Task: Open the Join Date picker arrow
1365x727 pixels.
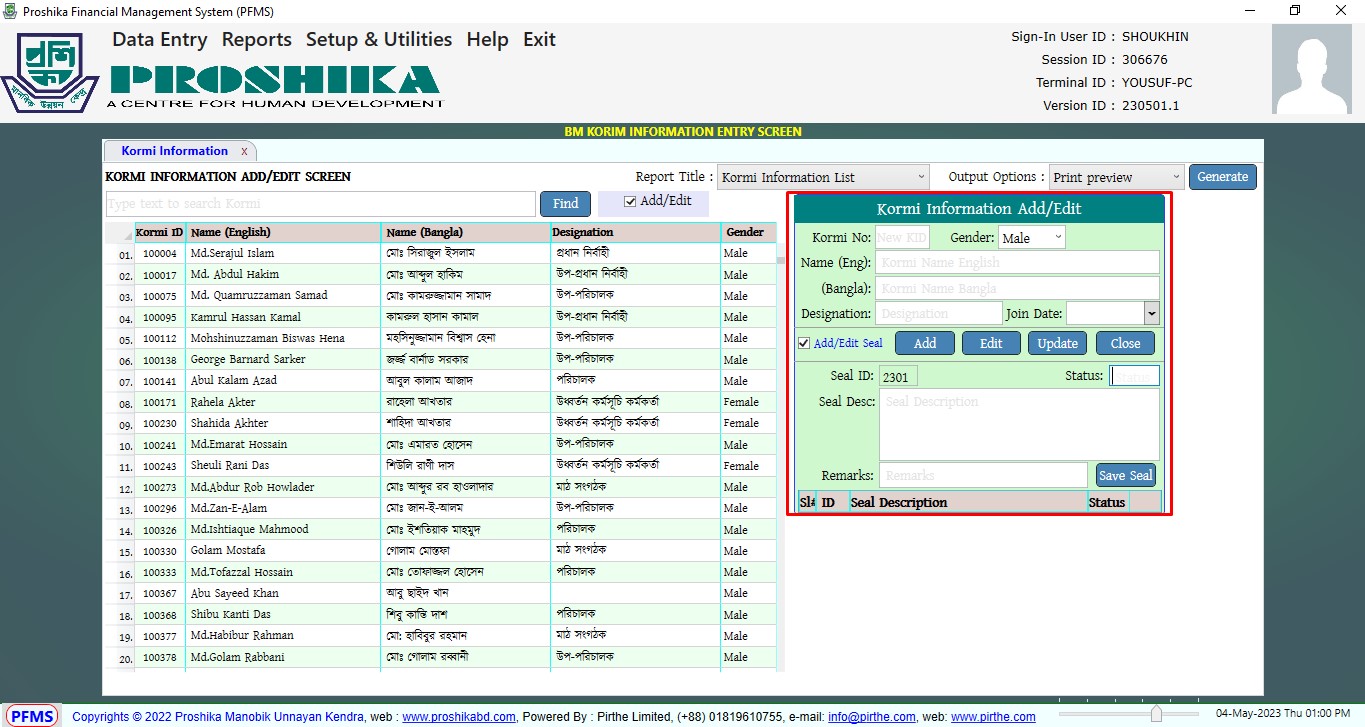Action: [1152, 313]
